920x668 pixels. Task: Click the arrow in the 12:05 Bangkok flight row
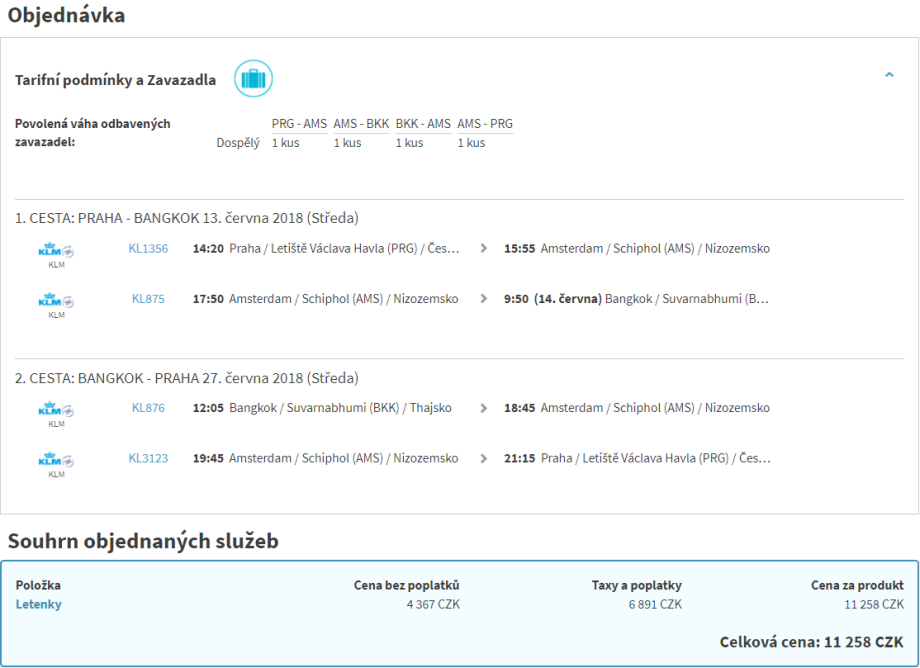tap(484, 408)
